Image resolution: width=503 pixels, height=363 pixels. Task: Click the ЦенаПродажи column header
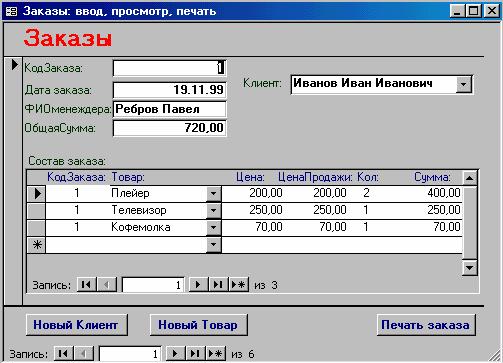[315, 177]
